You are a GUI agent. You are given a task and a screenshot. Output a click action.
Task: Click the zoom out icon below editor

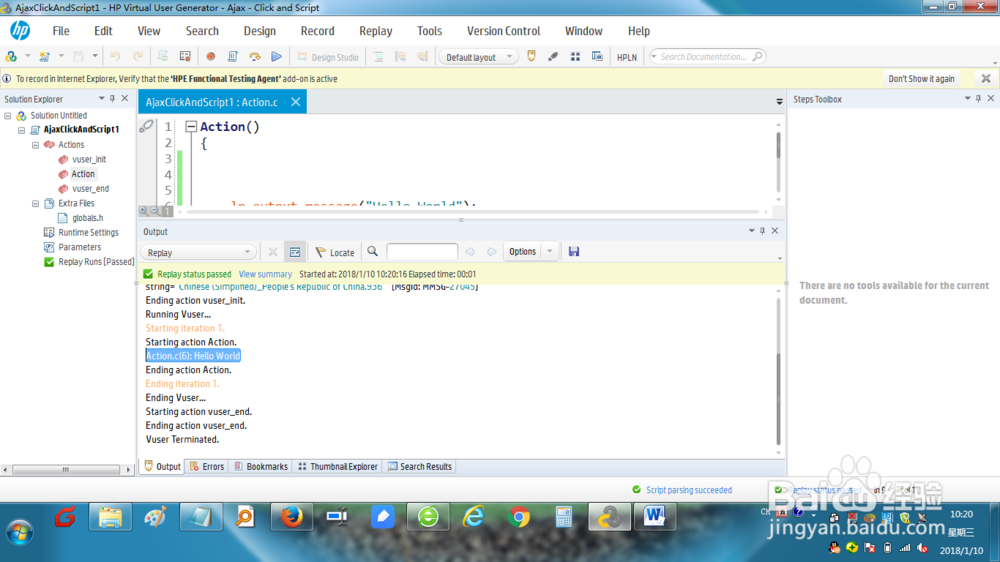point(154,211)
